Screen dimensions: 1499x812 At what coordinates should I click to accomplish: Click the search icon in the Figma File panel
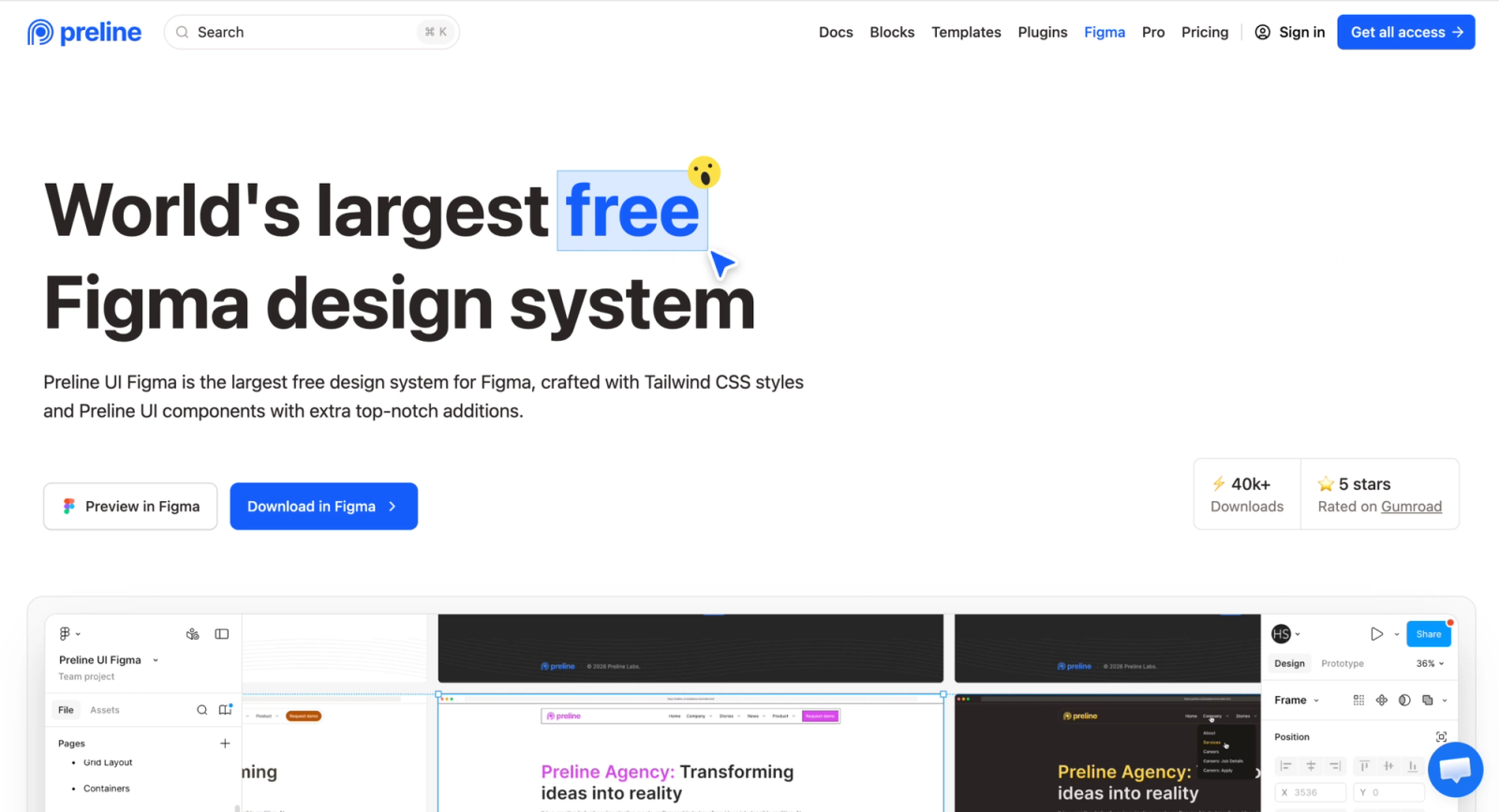click(201, 710)
